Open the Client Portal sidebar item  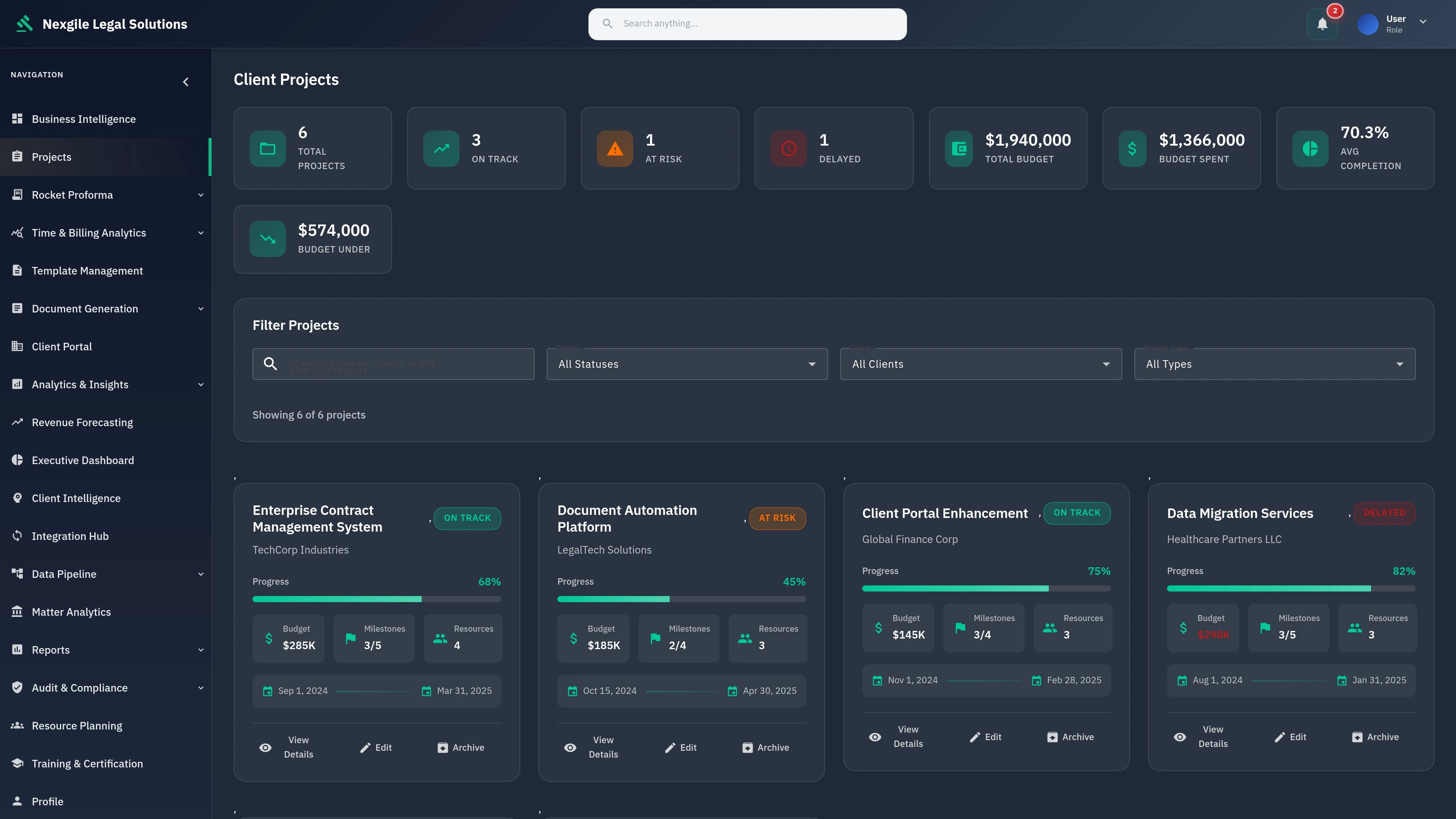tap(61, 346)
